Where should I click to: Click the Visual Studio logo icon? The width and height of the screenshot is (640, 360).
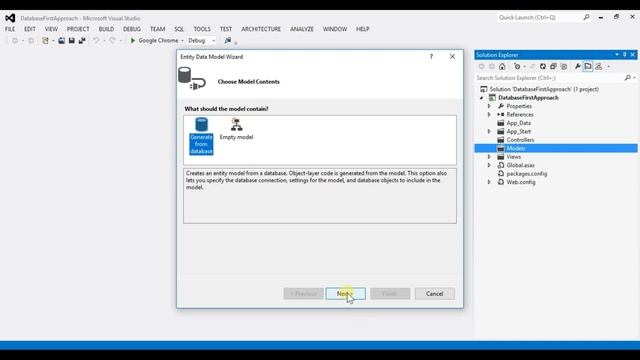(10, 18)
